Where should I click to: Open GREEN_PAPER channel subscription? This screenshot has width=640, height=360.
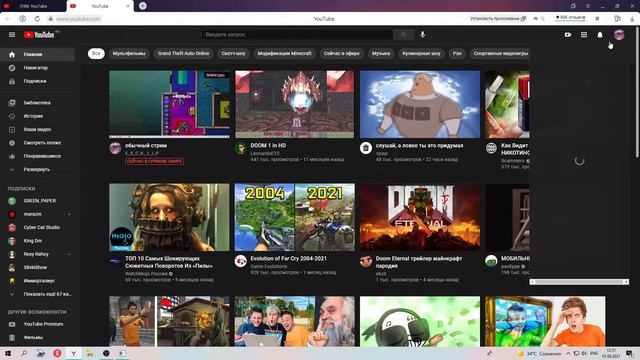pos(38,201)
